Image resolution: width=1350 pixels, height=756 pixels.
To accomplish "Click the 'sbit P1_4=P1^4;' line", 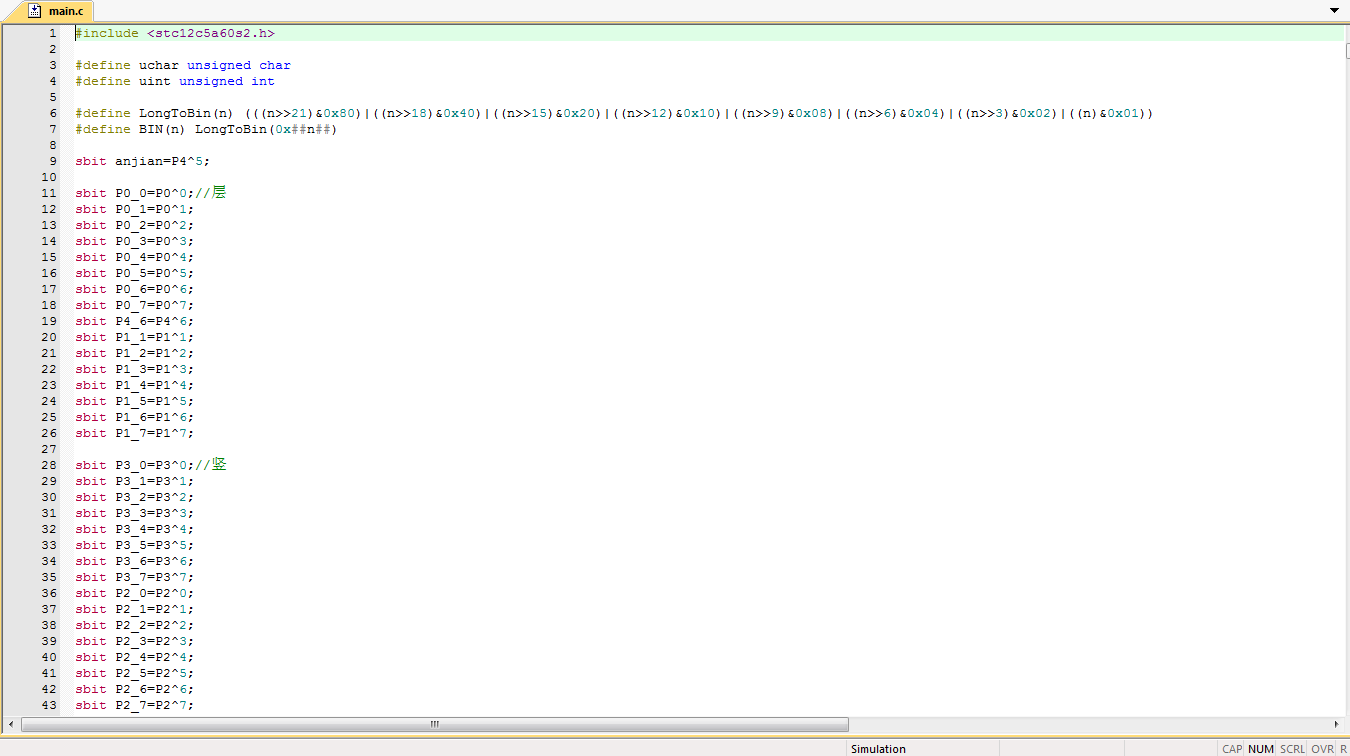I will pyautogui.click(x=135, y=385).
